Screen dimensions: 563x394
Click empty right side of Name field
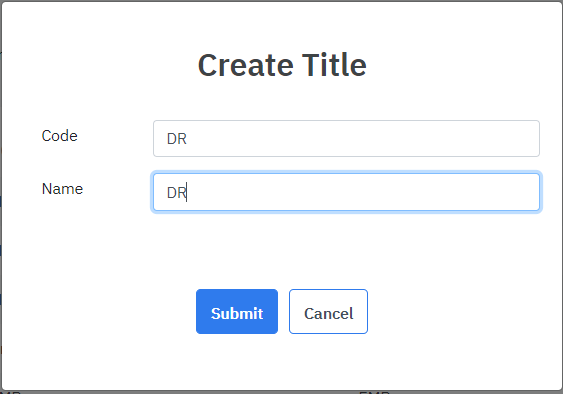[395, 192]
